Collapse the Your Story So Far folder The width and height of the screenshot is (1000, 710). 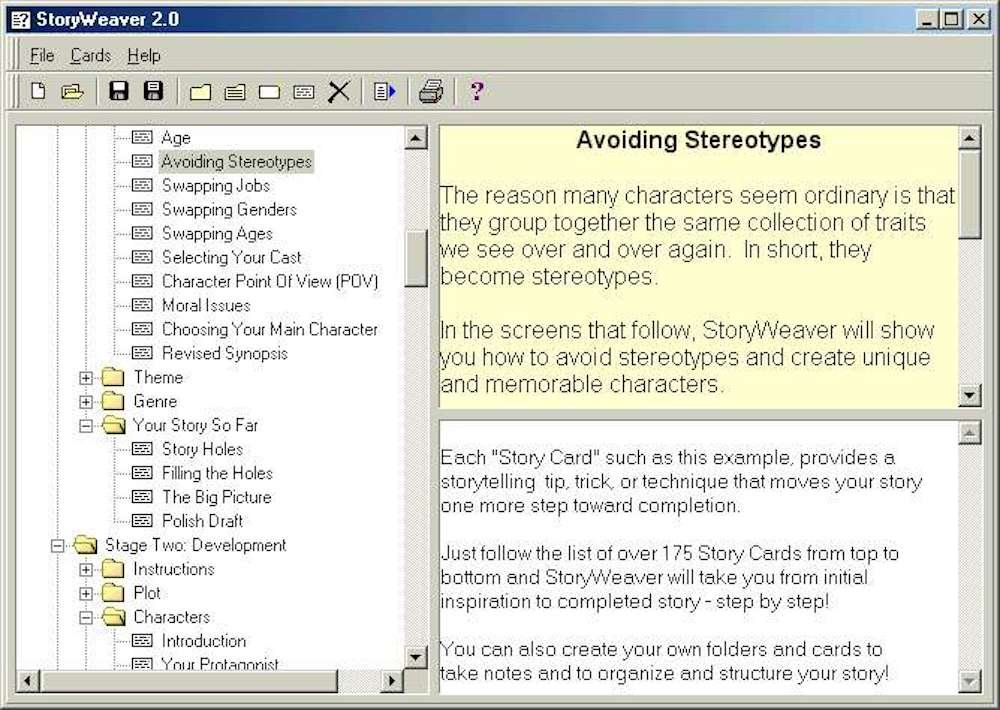tap(86, 426)
